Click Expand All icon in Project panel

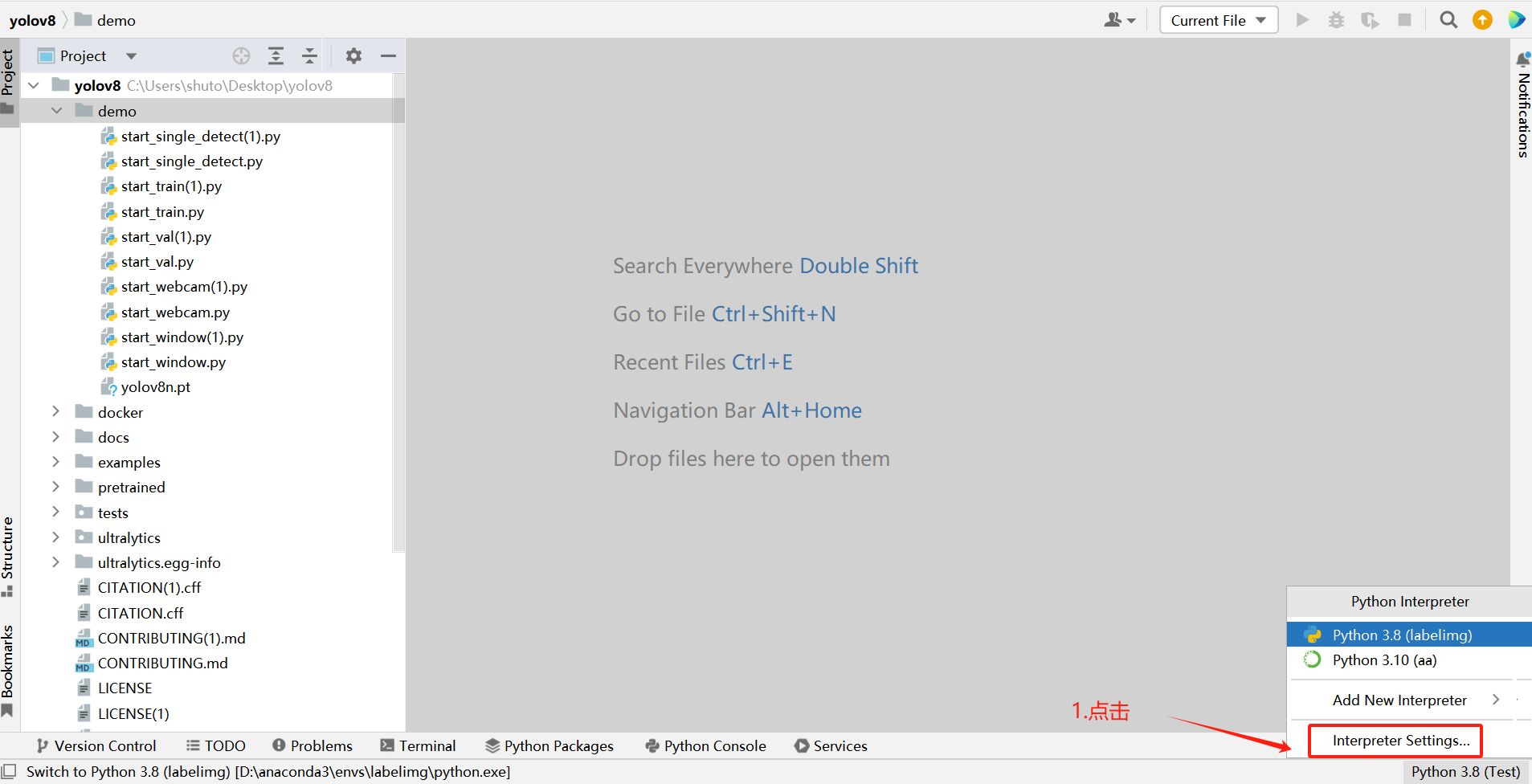[276, 56]
